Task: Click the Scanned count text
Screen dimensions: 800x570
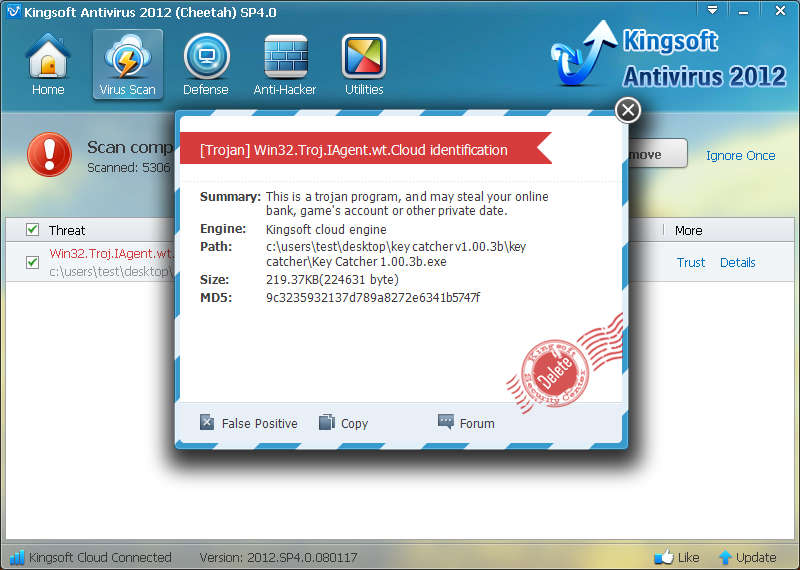Action: [130, 167]
